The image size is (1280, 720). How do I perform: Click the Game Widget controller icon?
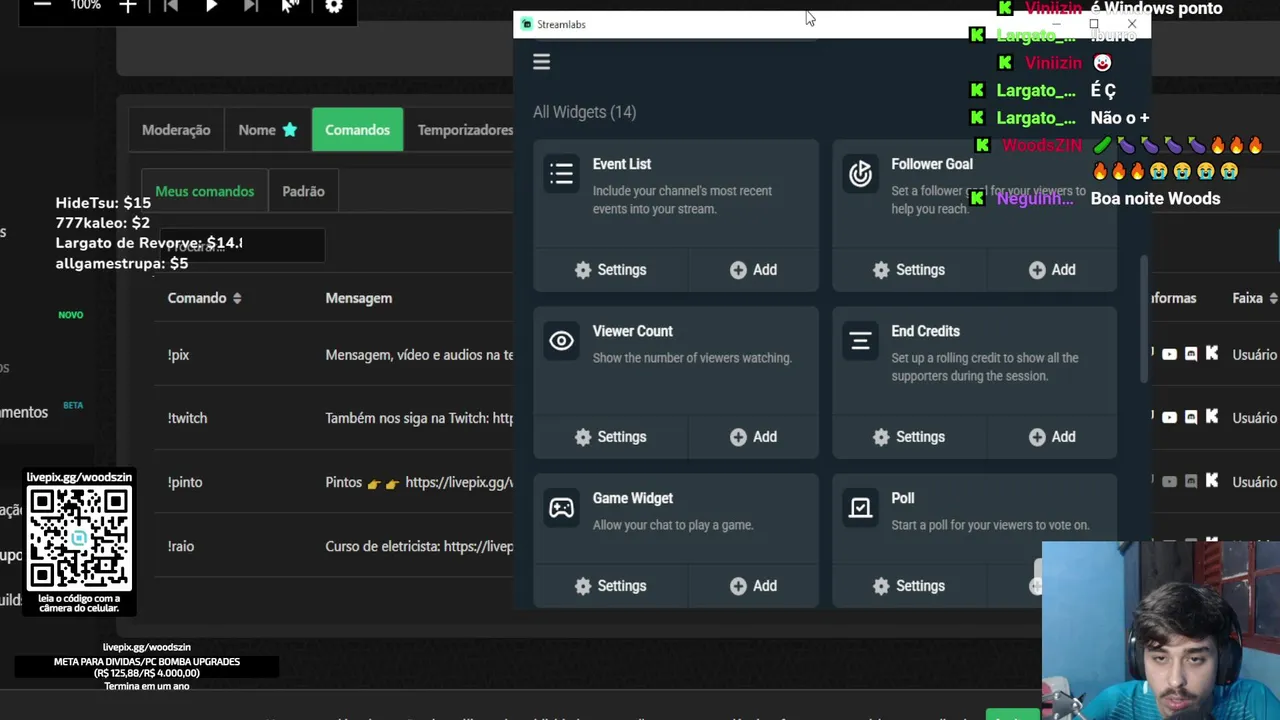561,508
